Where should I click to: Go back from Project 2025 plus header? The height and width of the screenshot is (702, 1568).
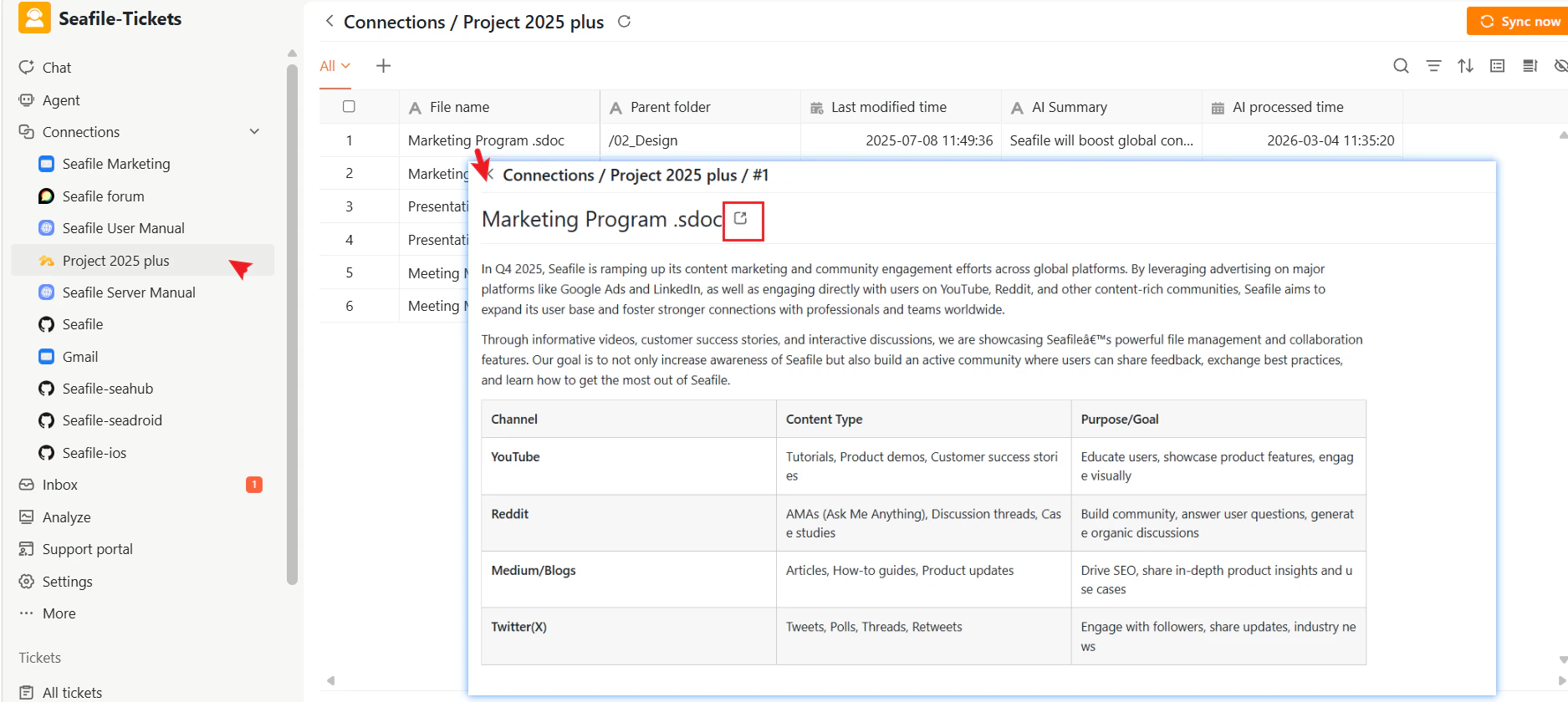[329, 21]
